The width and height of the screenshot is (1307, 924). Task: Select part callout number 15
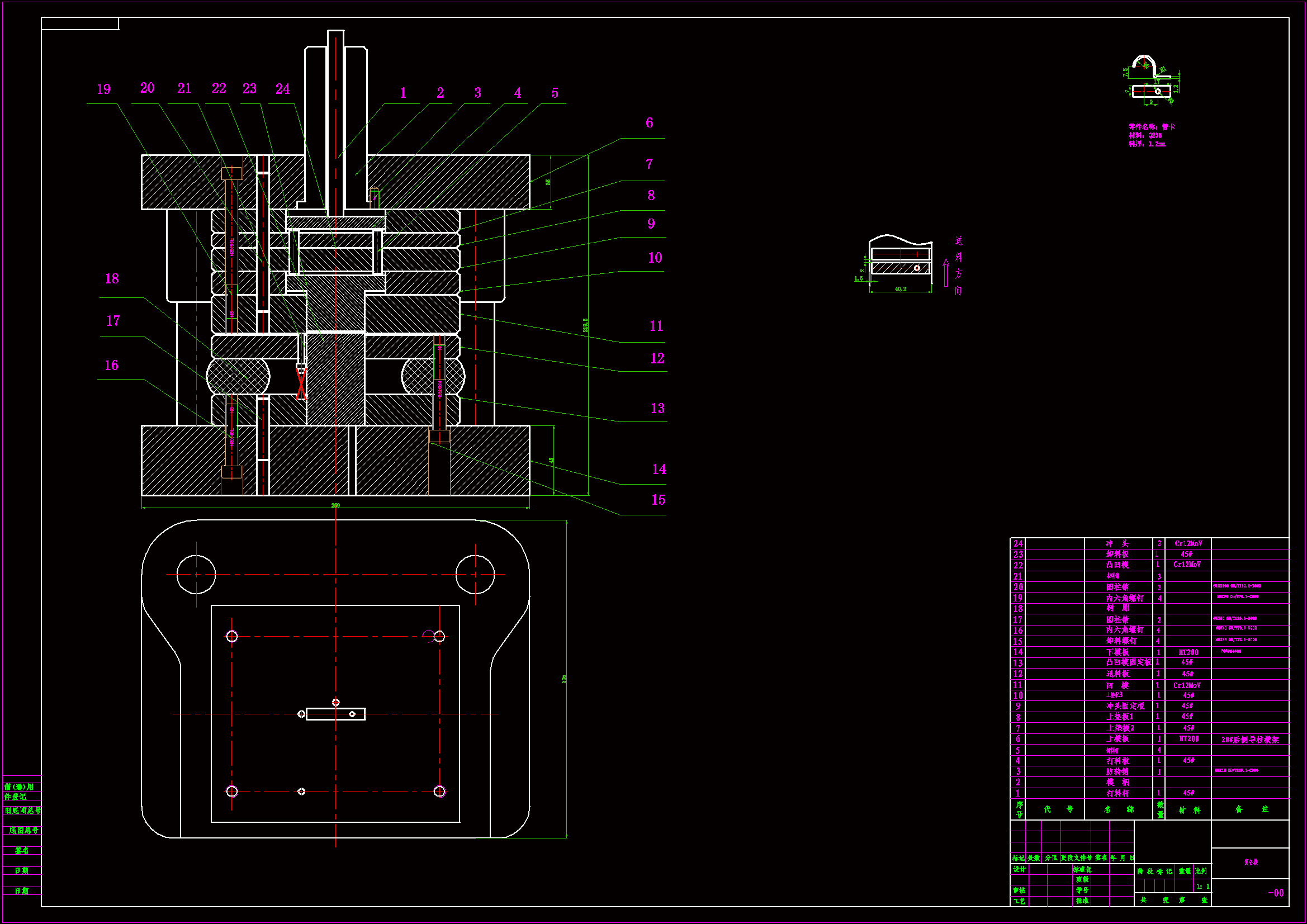coord(658,500)
